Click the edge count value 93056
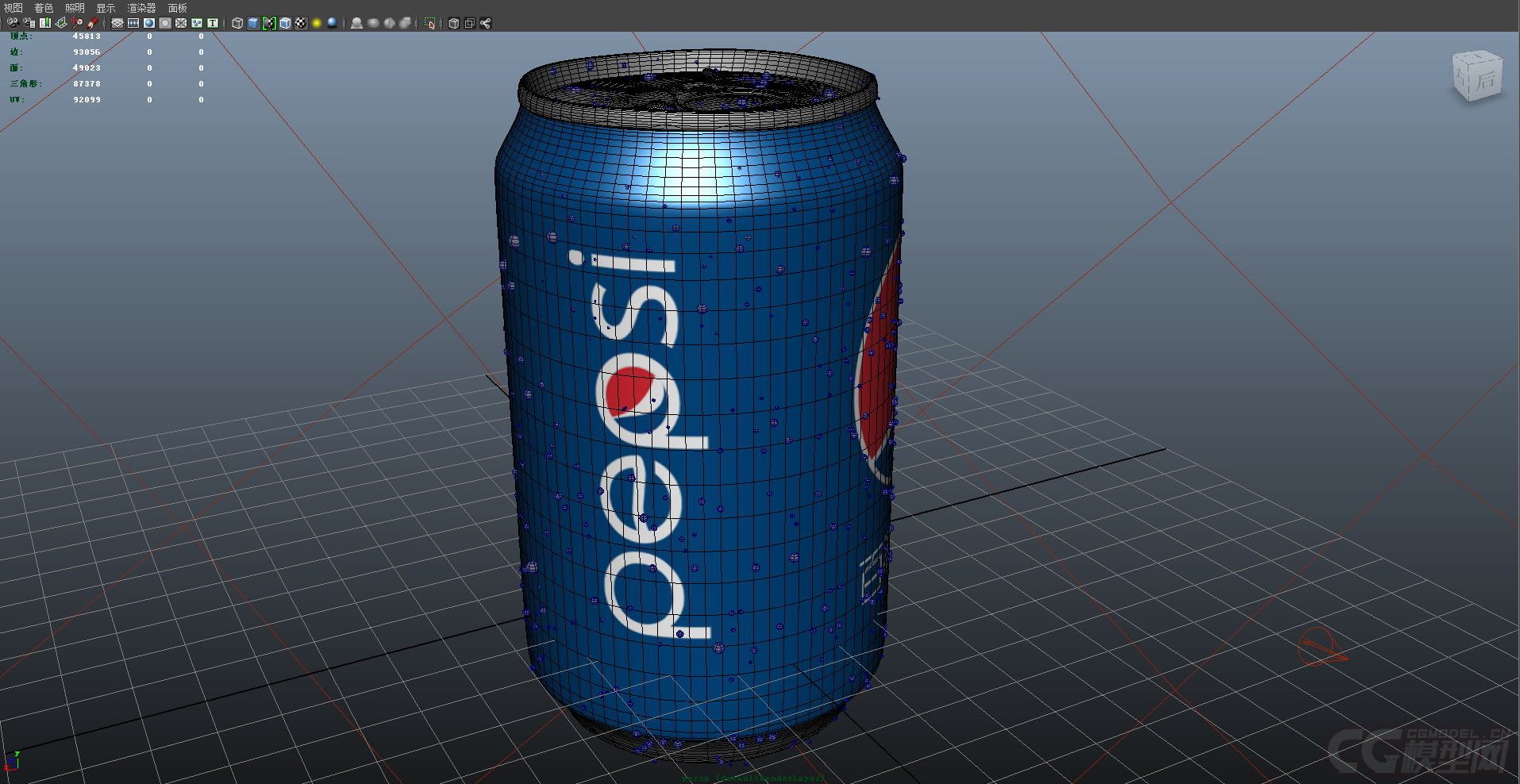 pyautogui.click(x=87, y=52)
